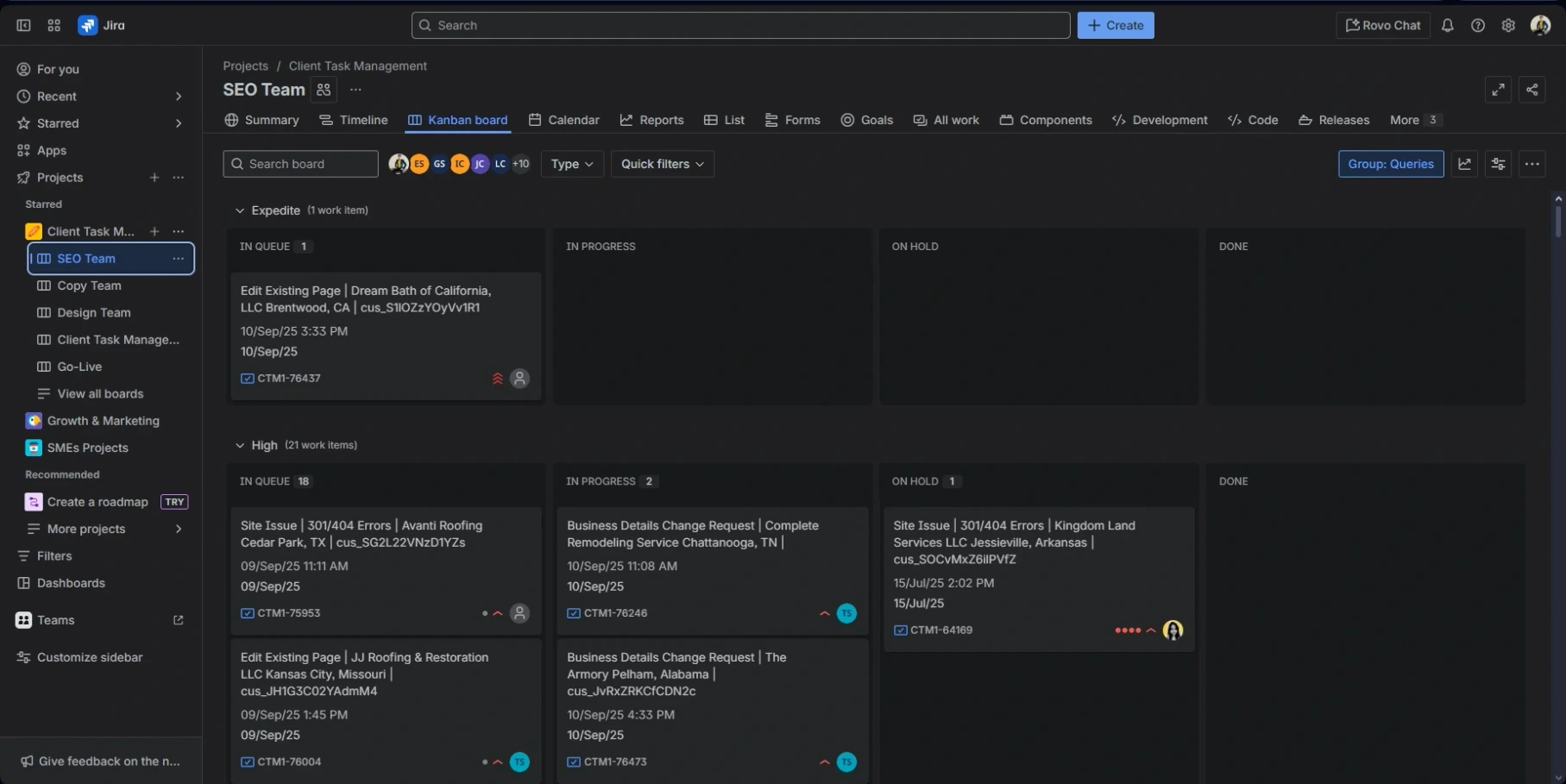Collapse the left sidebar panel
The width and height of the screenshot is (1566, 784).
click(x=23, y=25)
